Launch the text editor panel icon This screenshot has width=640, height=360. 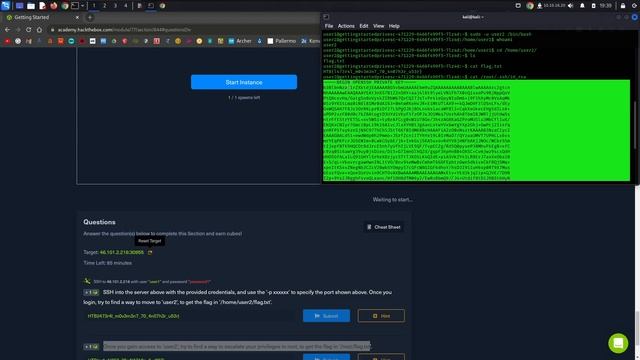(x=42, y=6)
